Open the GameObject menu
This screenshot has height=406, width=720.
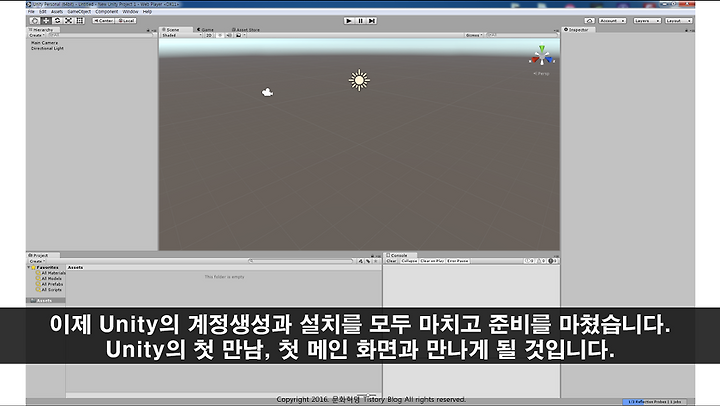(x=79, y=11)
